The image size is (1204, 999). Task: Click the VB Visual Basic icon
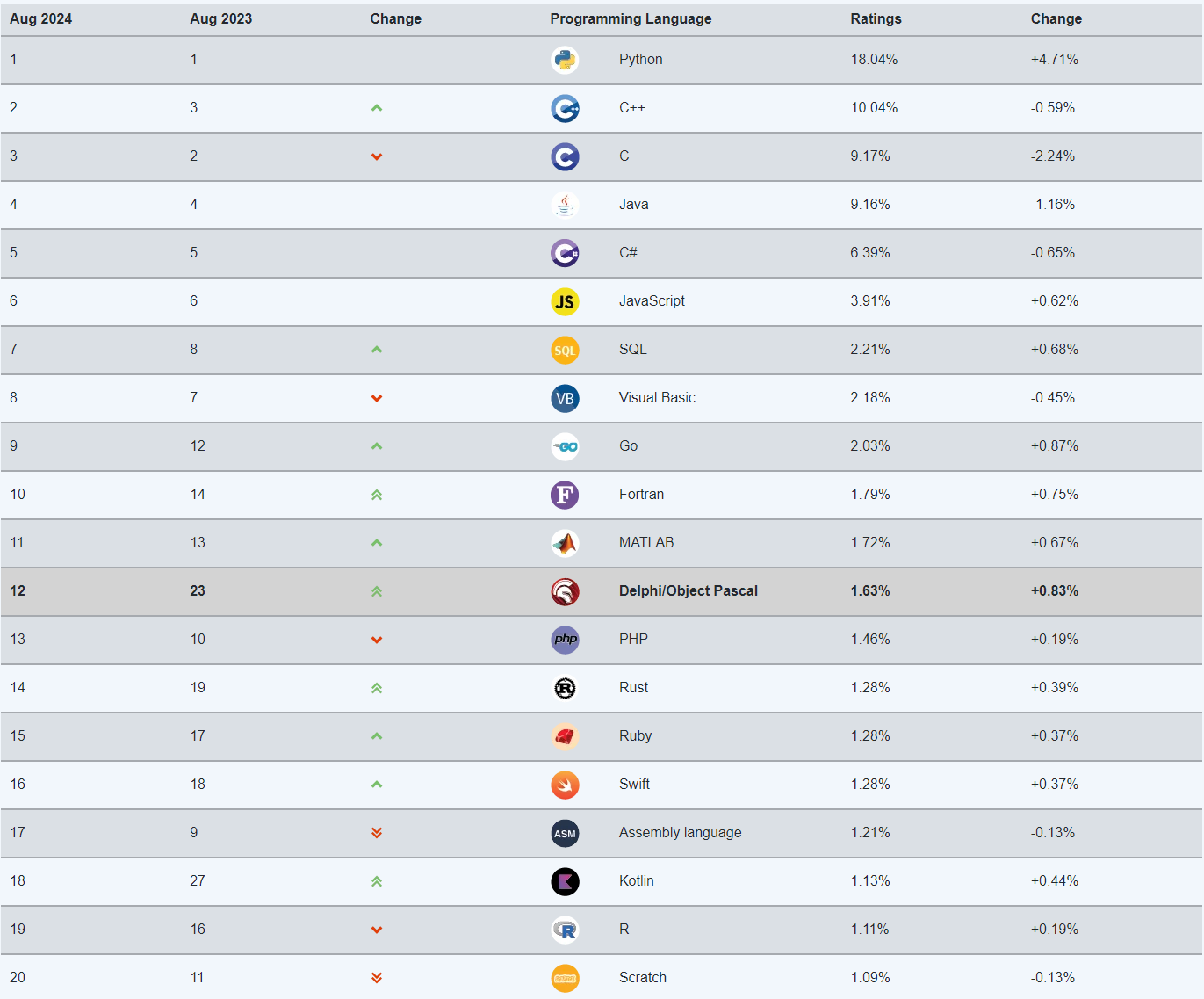pyautogui.click(x=565, y=398)
